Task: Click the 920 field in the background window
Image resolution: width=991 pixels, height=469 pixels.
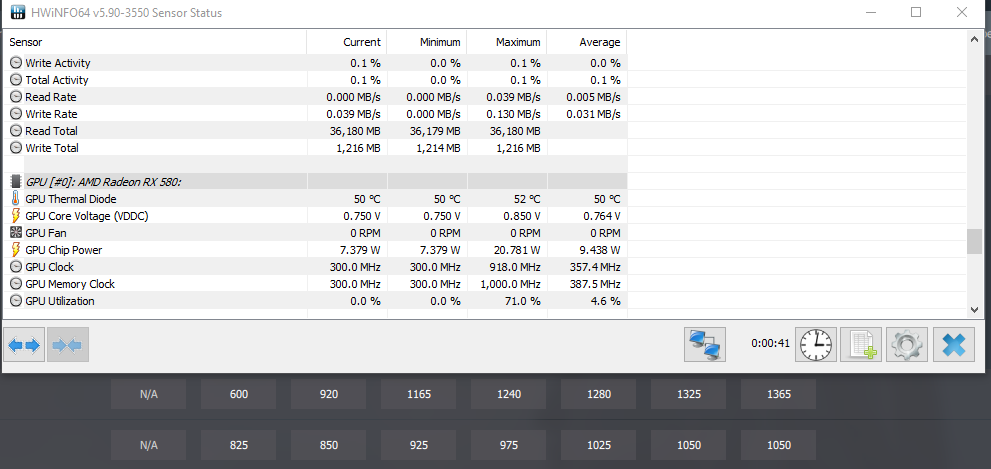Action: coord(329,394)
